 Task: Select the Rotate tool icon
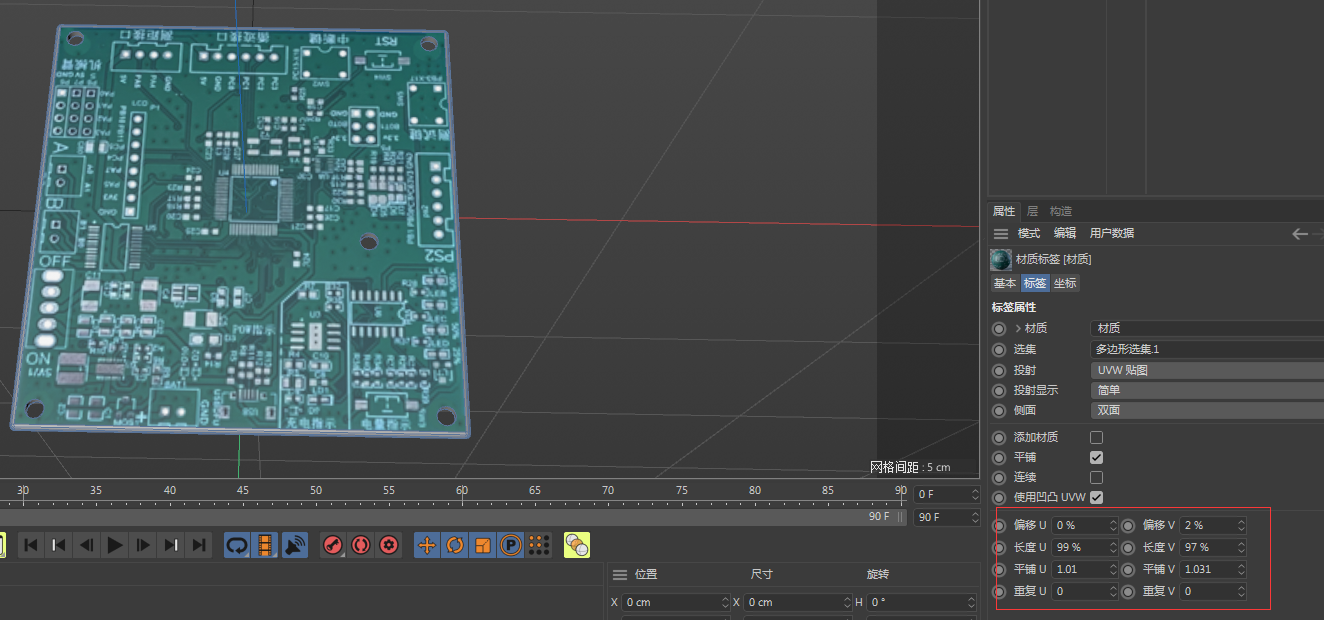(x=454, y=545)
